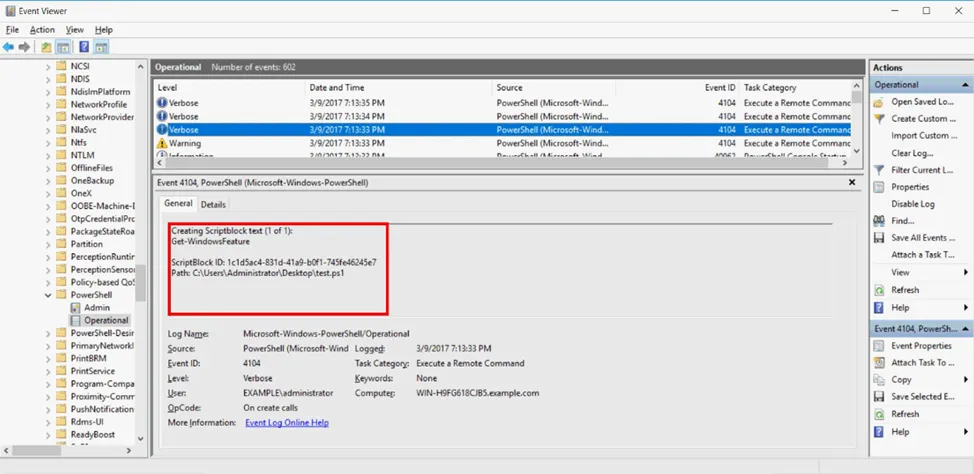Click the Save All Events floppy icon
974x474 pixels.
[878, 238]
